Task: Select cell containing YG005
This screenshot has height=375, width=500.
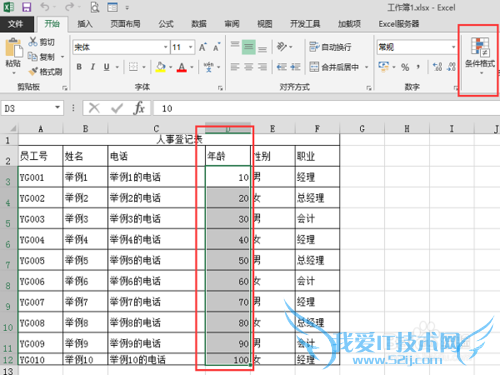Action: (40, 260)
